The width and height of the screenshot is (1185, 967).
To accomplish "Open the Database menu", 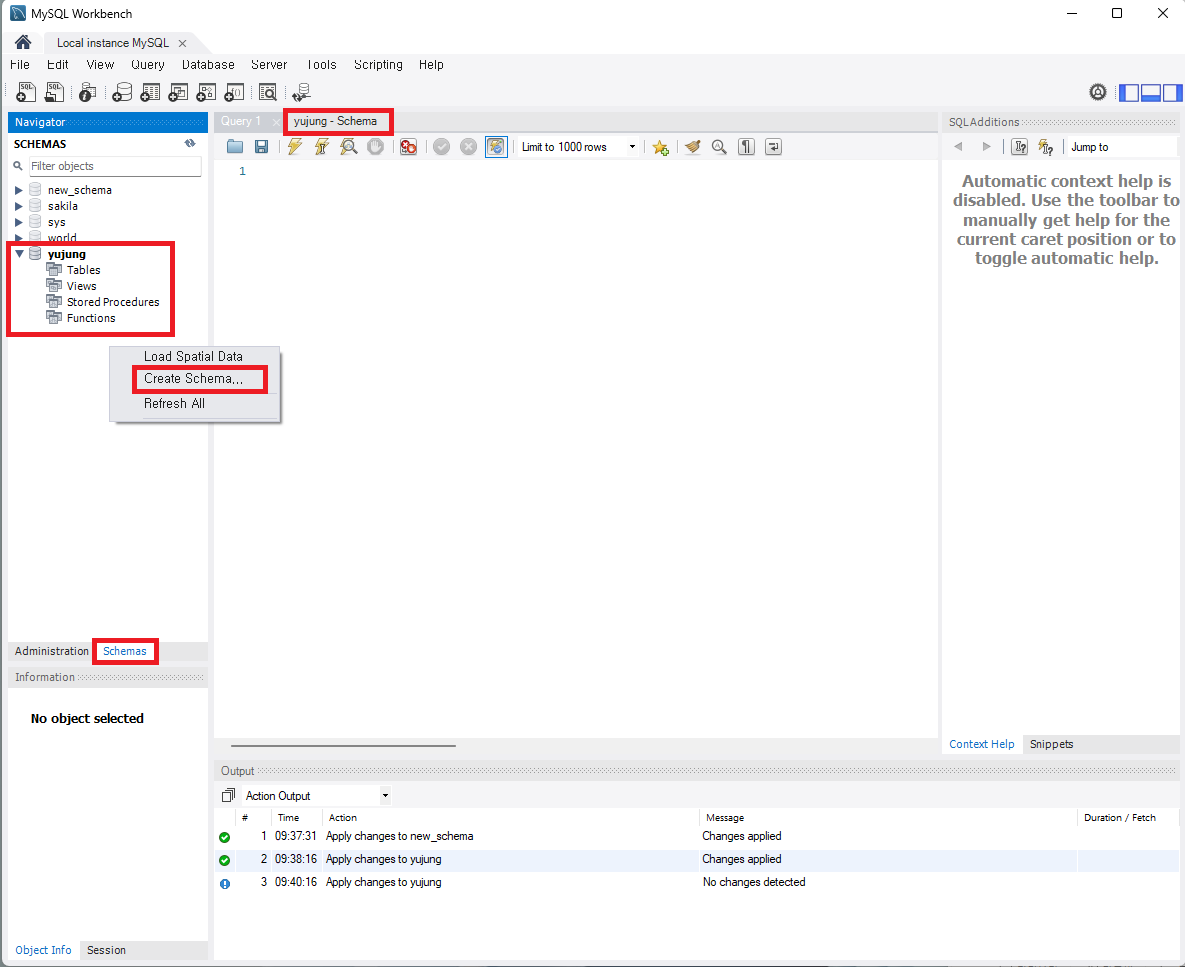I will (x=208, y=64).
